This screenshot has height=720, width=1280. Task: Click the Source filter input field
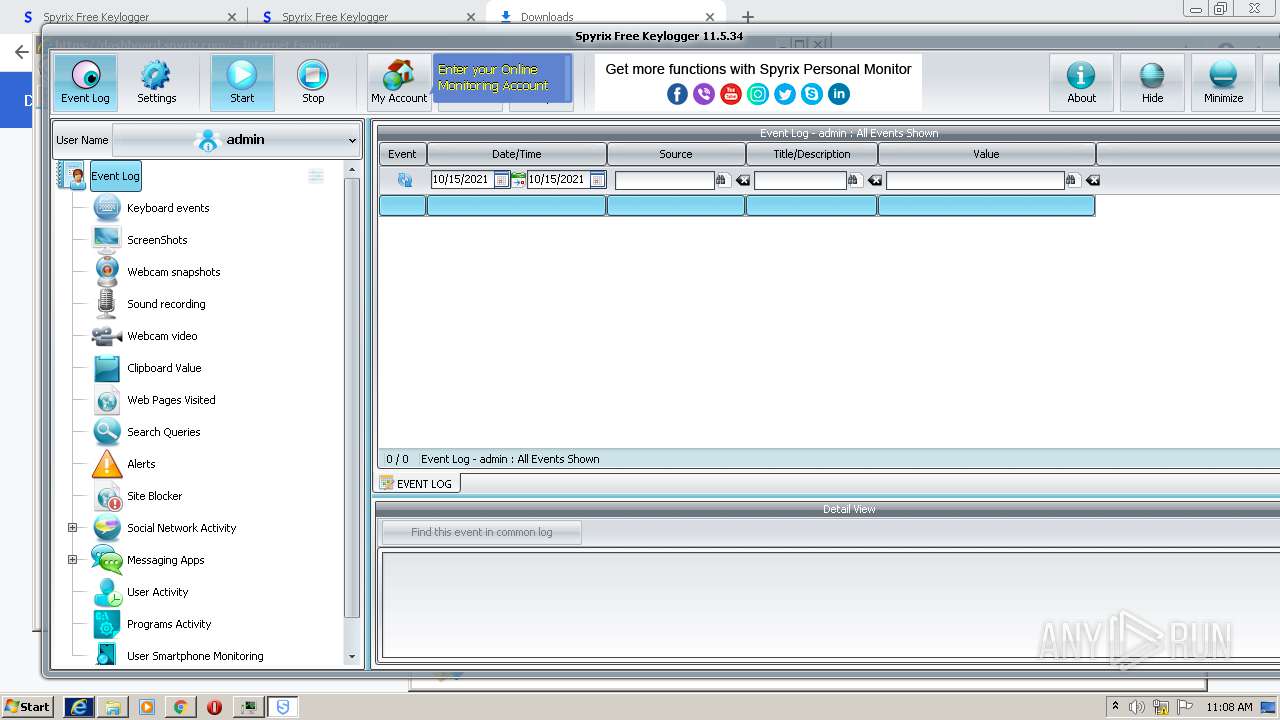coord(664,180)
